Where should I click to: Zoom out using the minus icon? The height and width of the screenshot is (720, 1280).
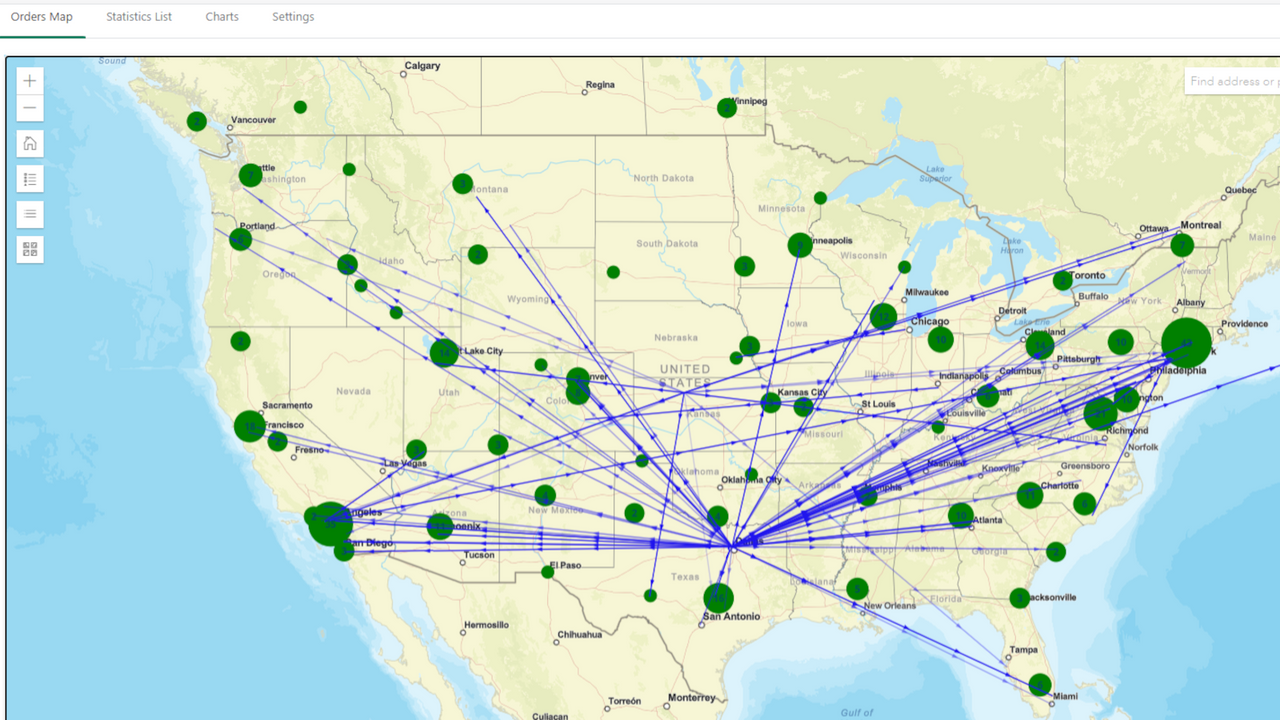pos(29,107)
